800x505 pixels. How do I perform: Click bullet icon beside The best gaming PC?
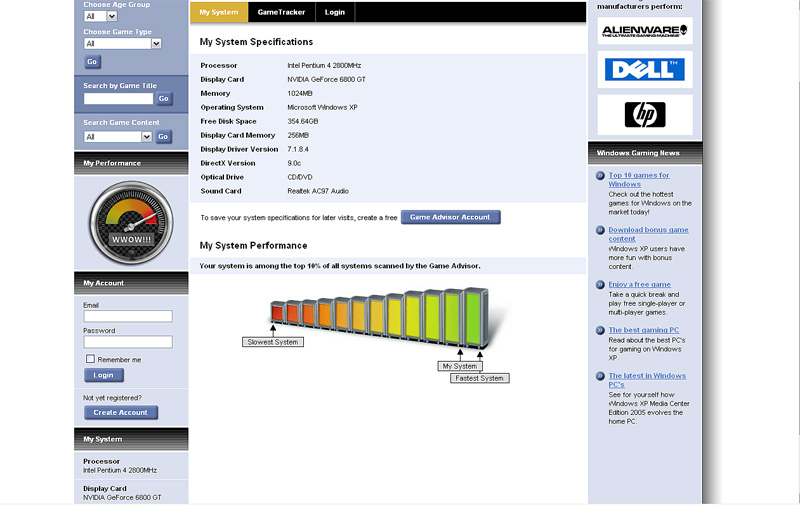click(x=601, y=331)
